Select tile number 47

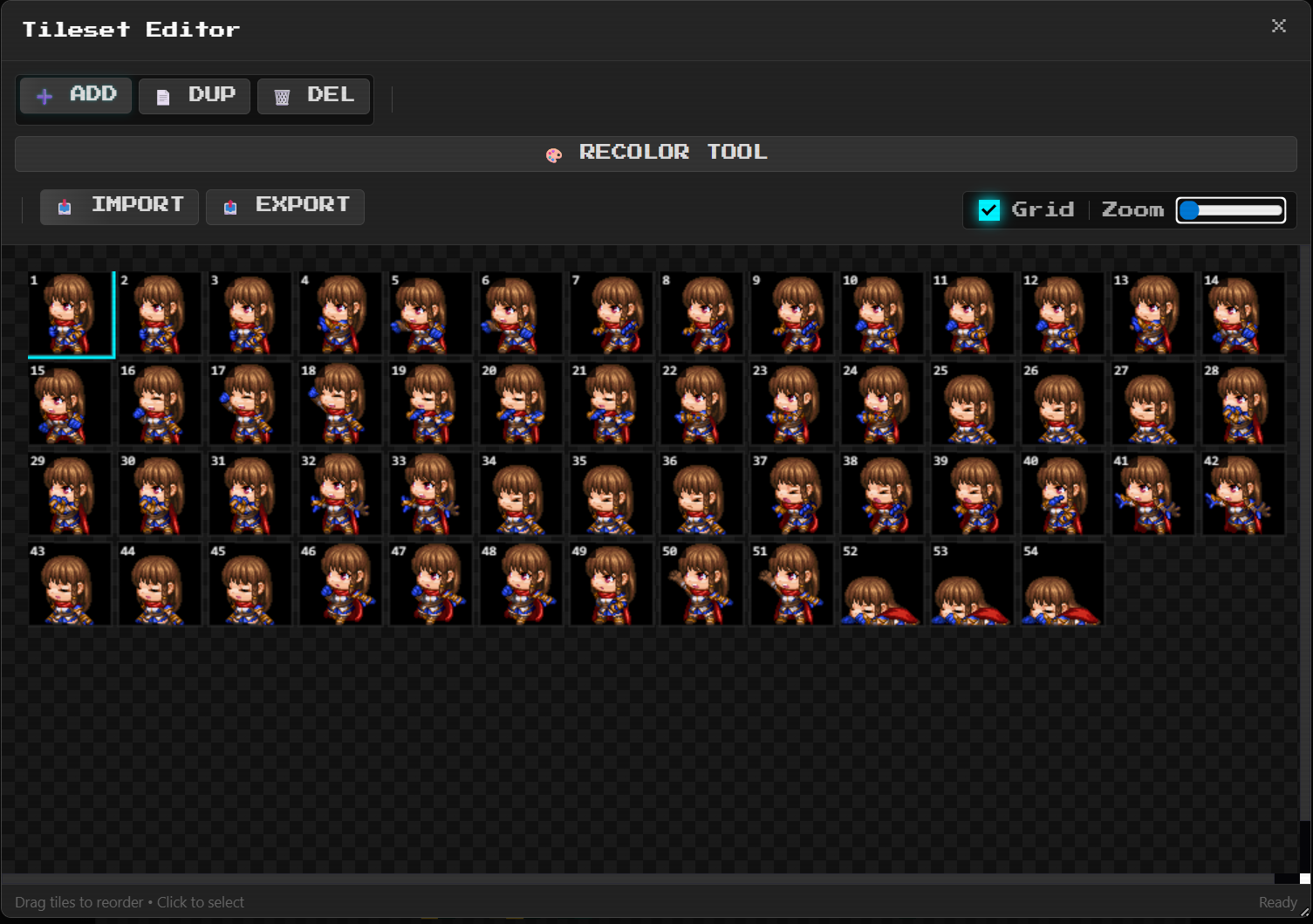[x=431, y=585]
